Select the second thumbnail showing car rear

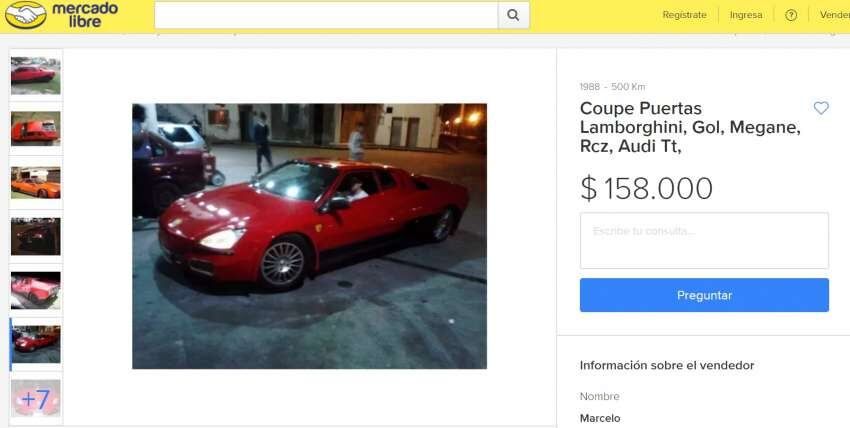click(x=36, y=128)
